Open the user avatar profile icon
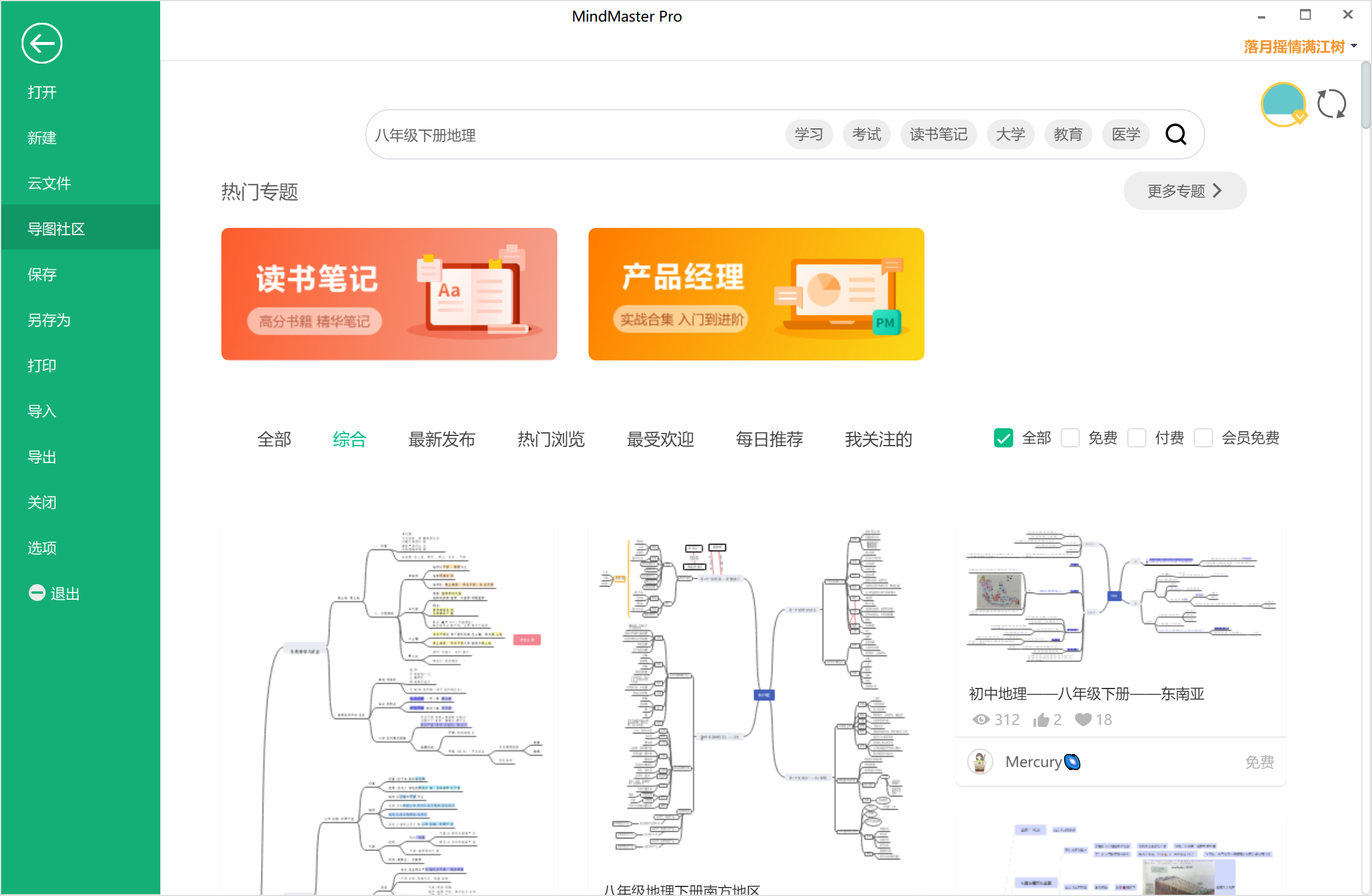The height and width of the screenshot is (896, 1372). coord(1283,104)
